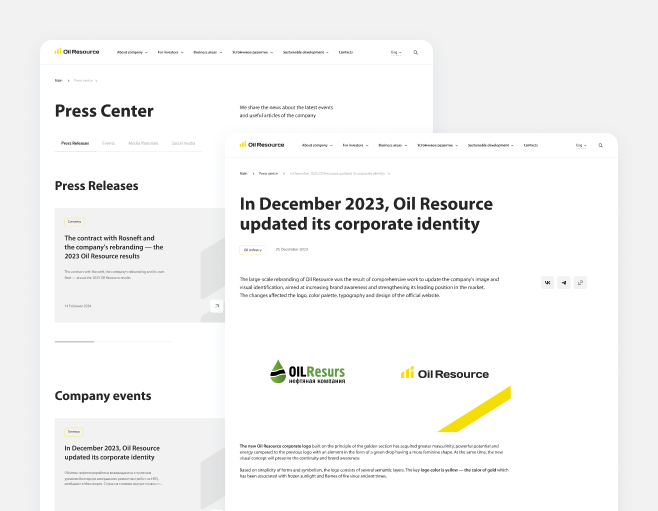Expand Sustainable development menu on Press Center page
The width and height of the screenshot is (658, 511).
tap(306, 52)
